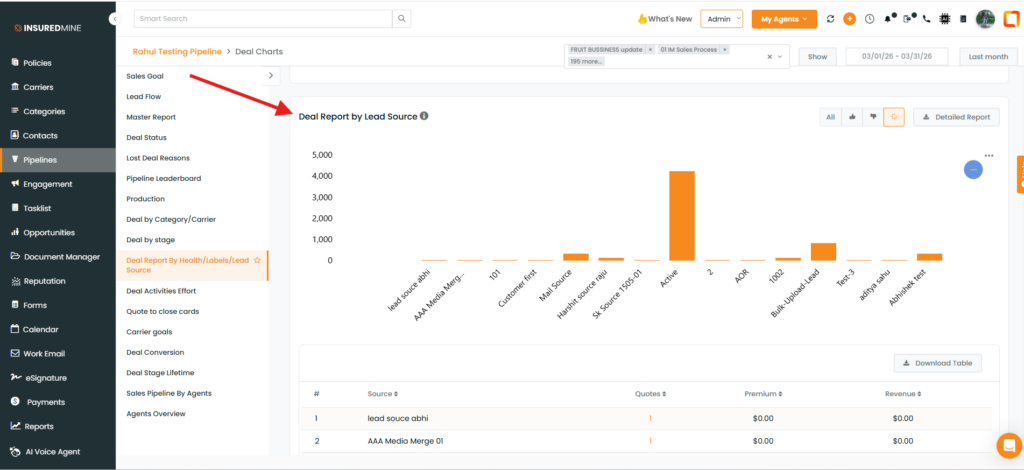
Task: Open the notifications bell icon
Action: point(888,19)
